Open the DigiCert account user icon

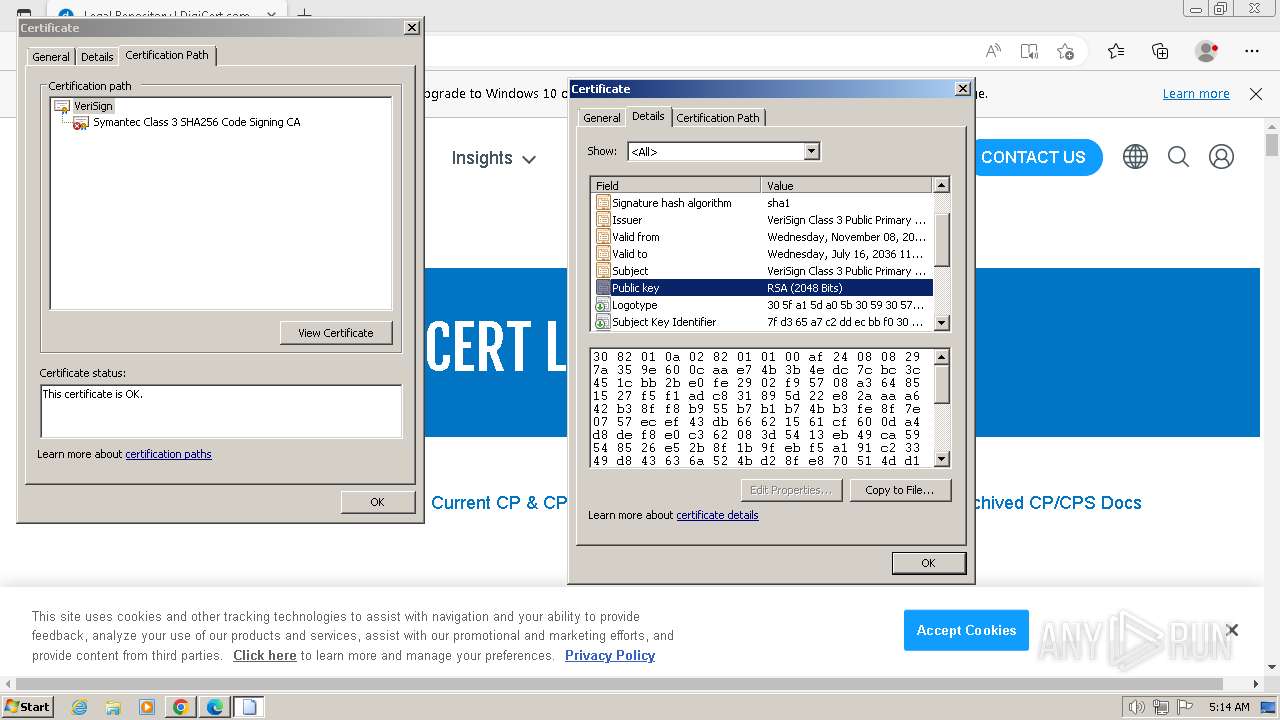coord(1221,157)
